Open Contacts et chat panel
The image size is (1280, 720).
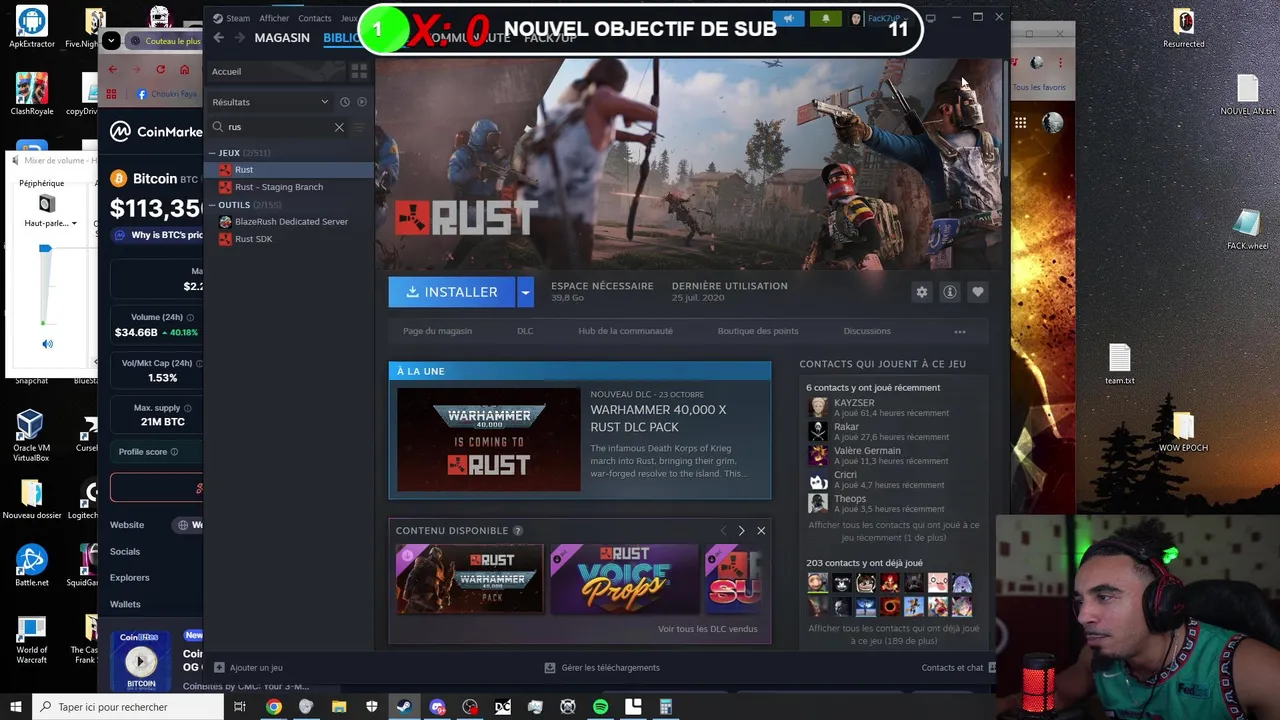pos(958,668)
